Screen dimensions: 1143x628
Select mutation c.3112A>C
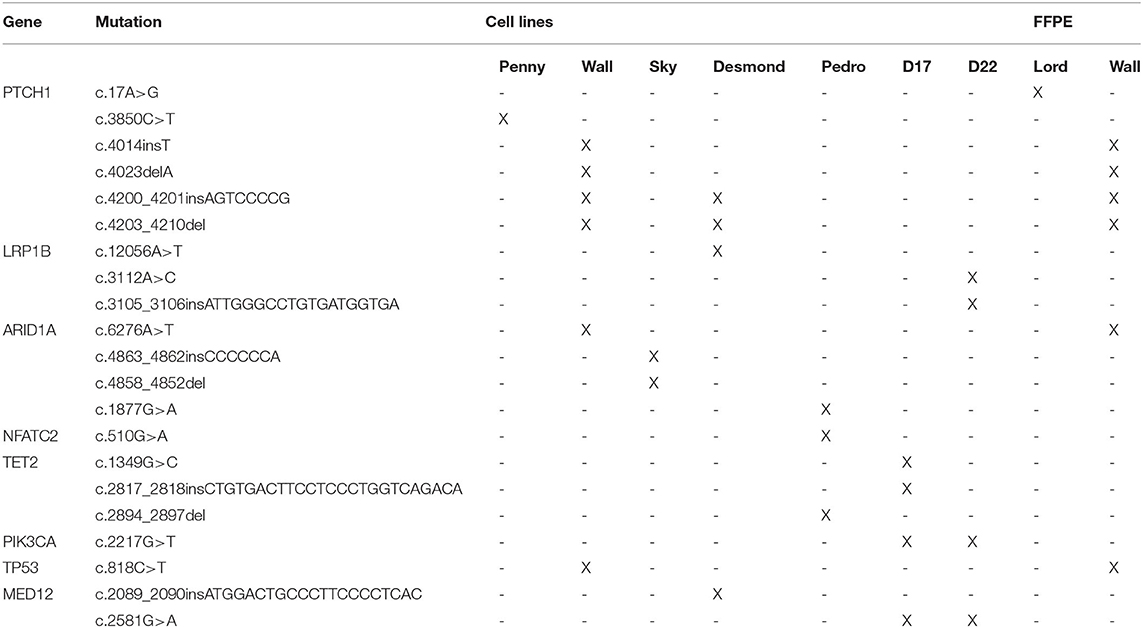click(136, 278)
